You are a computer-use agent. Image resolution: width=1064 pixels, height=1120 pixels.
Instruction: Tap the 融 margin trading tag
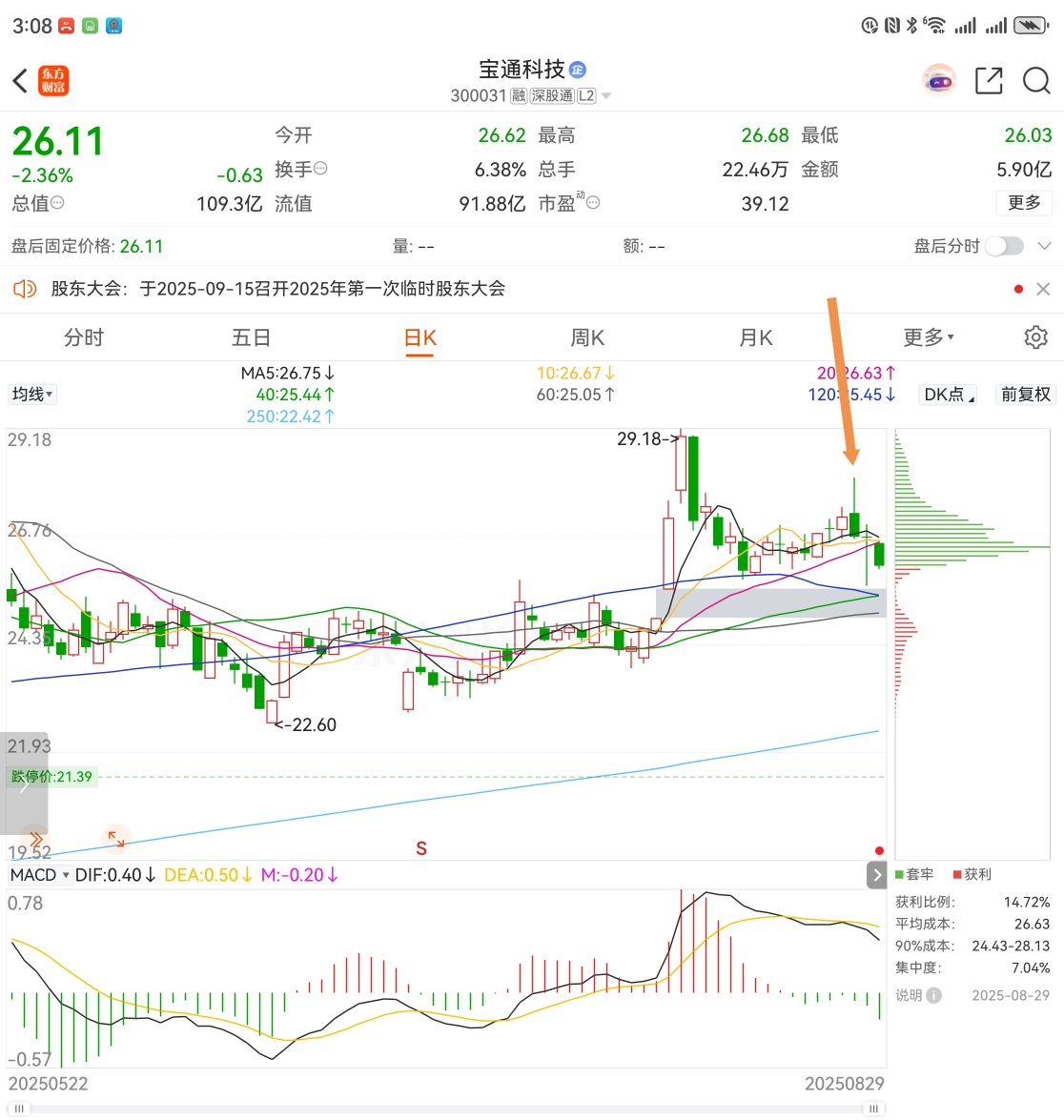point(518,95)
